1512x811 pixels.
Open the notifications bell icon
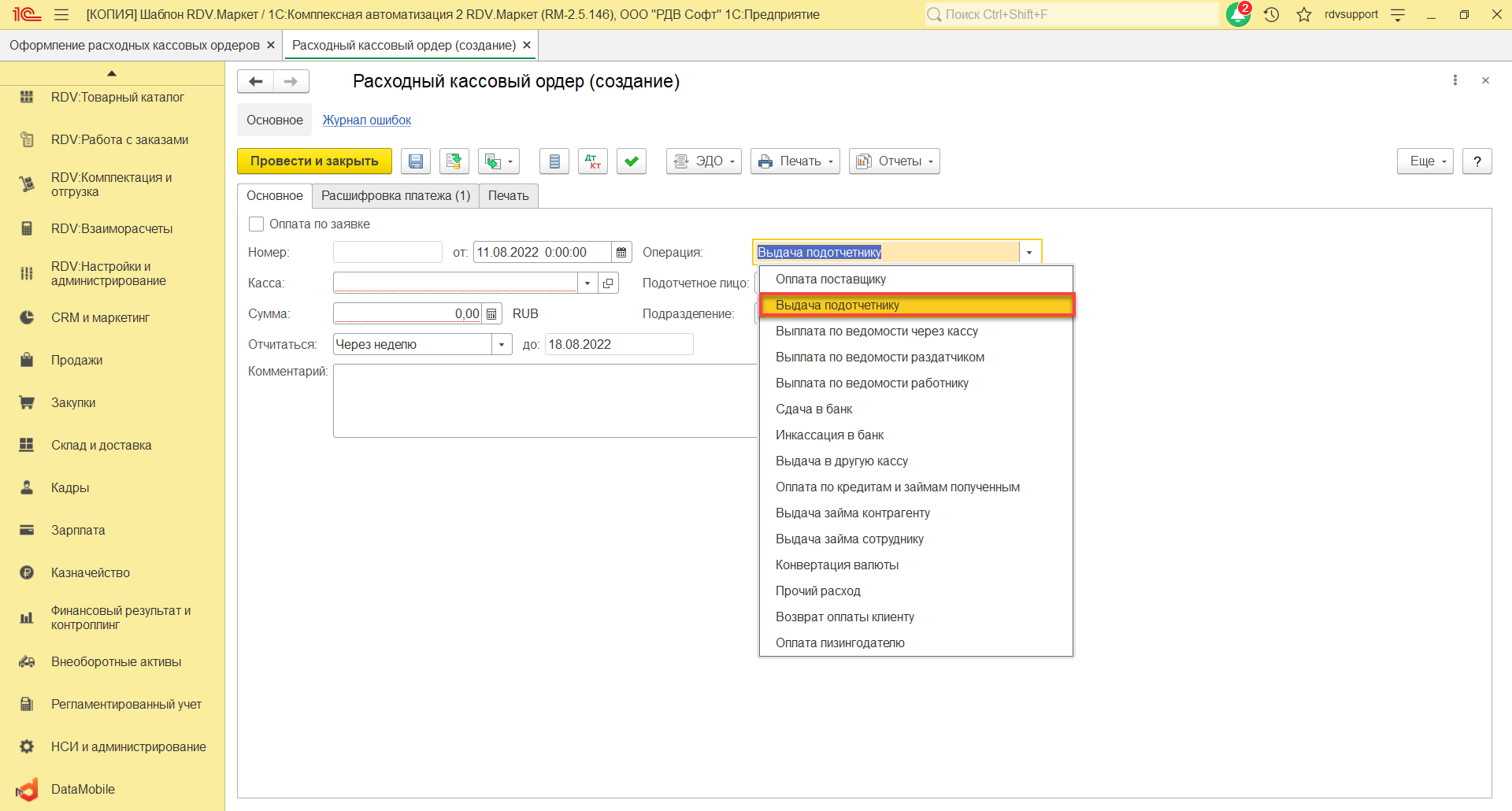click(x=1237, y=14)
